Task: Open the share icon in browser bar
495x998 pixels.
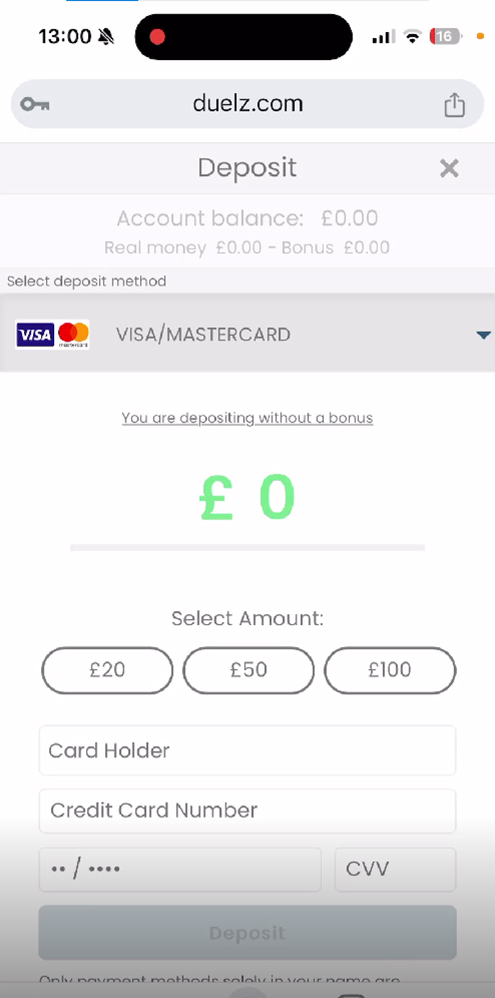Action: [454, 104]
